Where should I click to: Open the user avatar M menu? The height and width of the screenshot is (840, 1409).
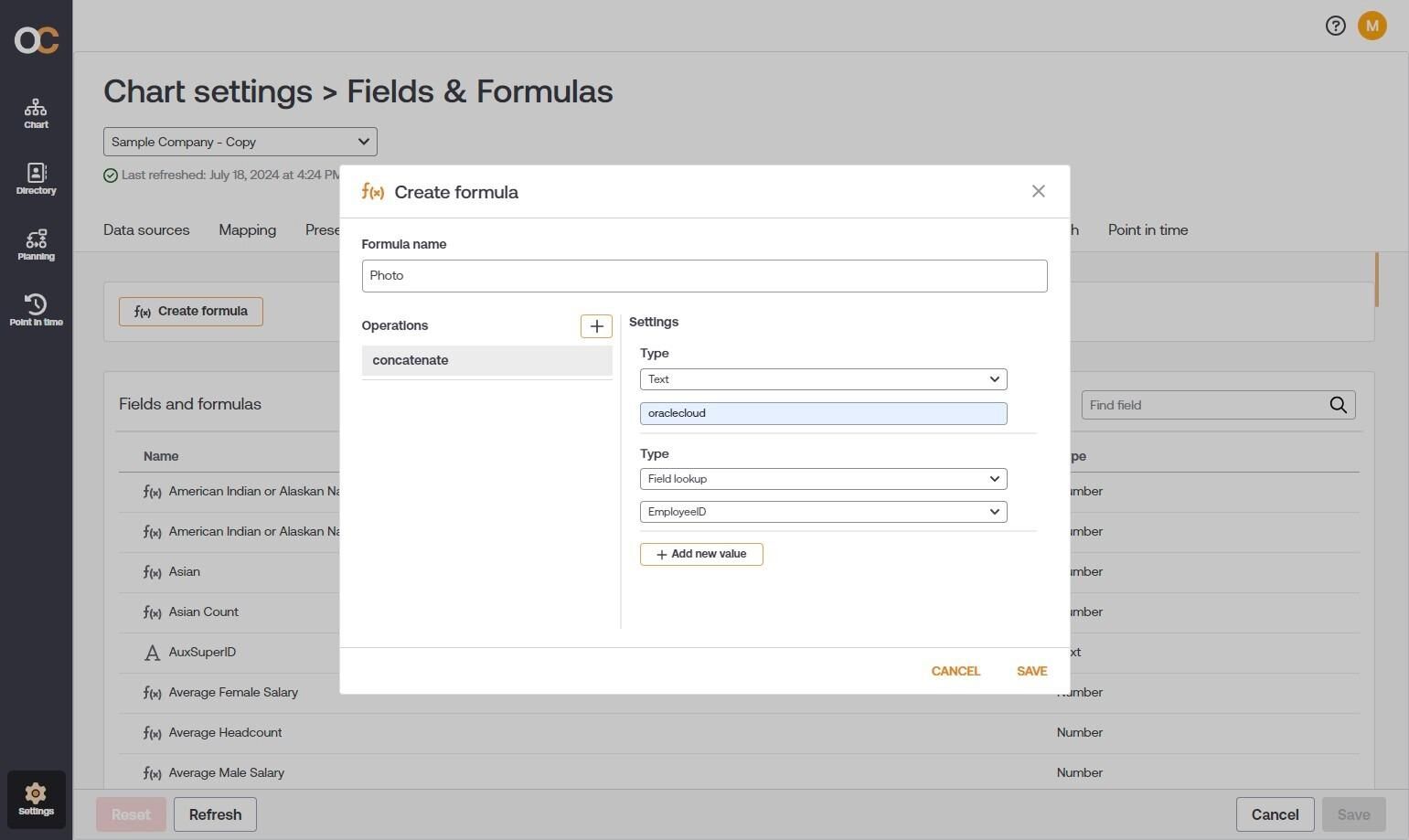point(1372,26)
